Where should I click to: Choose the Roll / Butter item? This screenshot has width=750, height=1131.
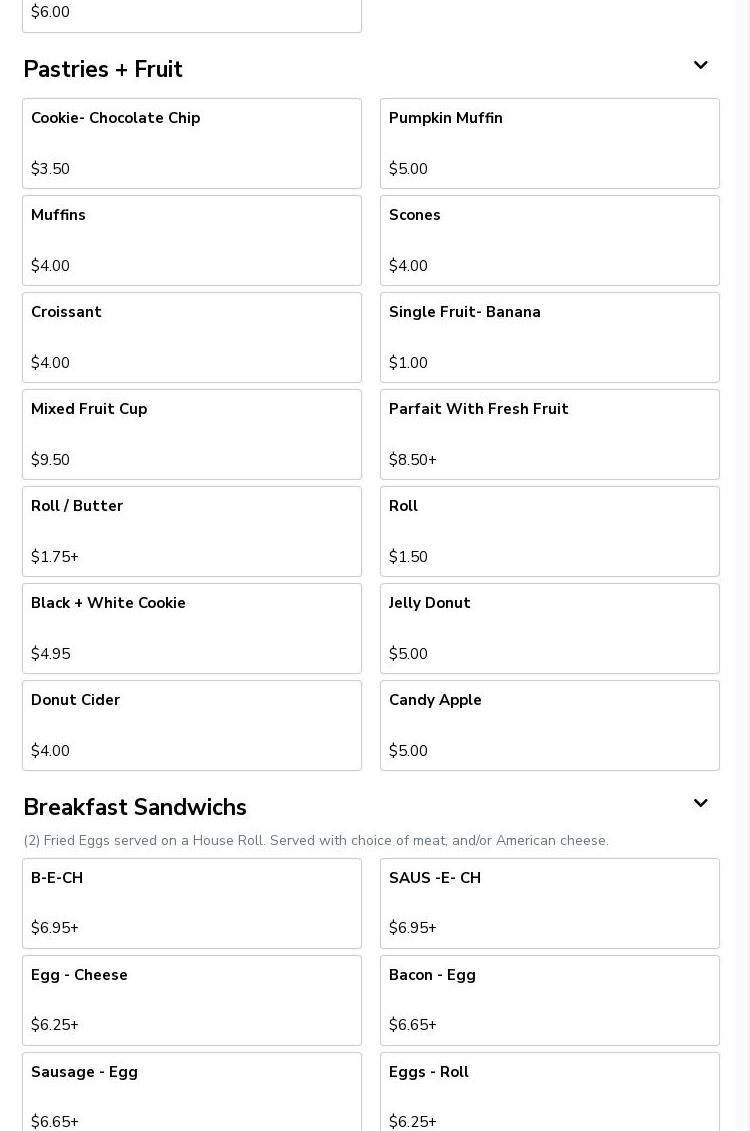pos(192,531)
